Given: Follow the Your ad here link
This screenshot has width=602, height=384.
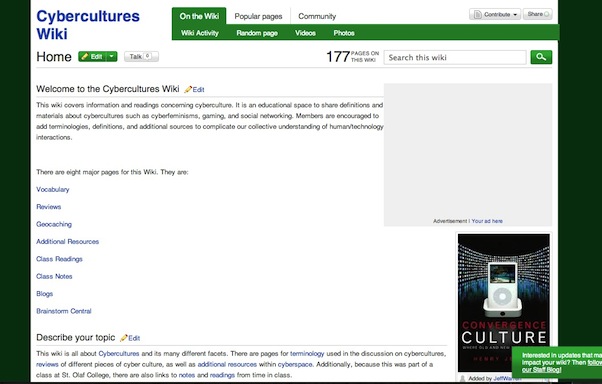Looking at the screenshot, I should [x=487, y=221].
